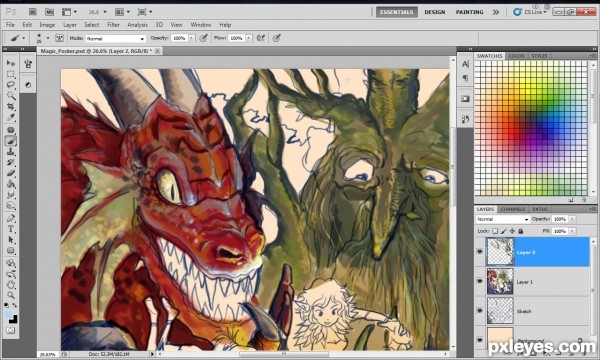This screenshot has width=600, height=360.
Task: Launch Bridge from the application bar
Action: click(x=33, y=12)
